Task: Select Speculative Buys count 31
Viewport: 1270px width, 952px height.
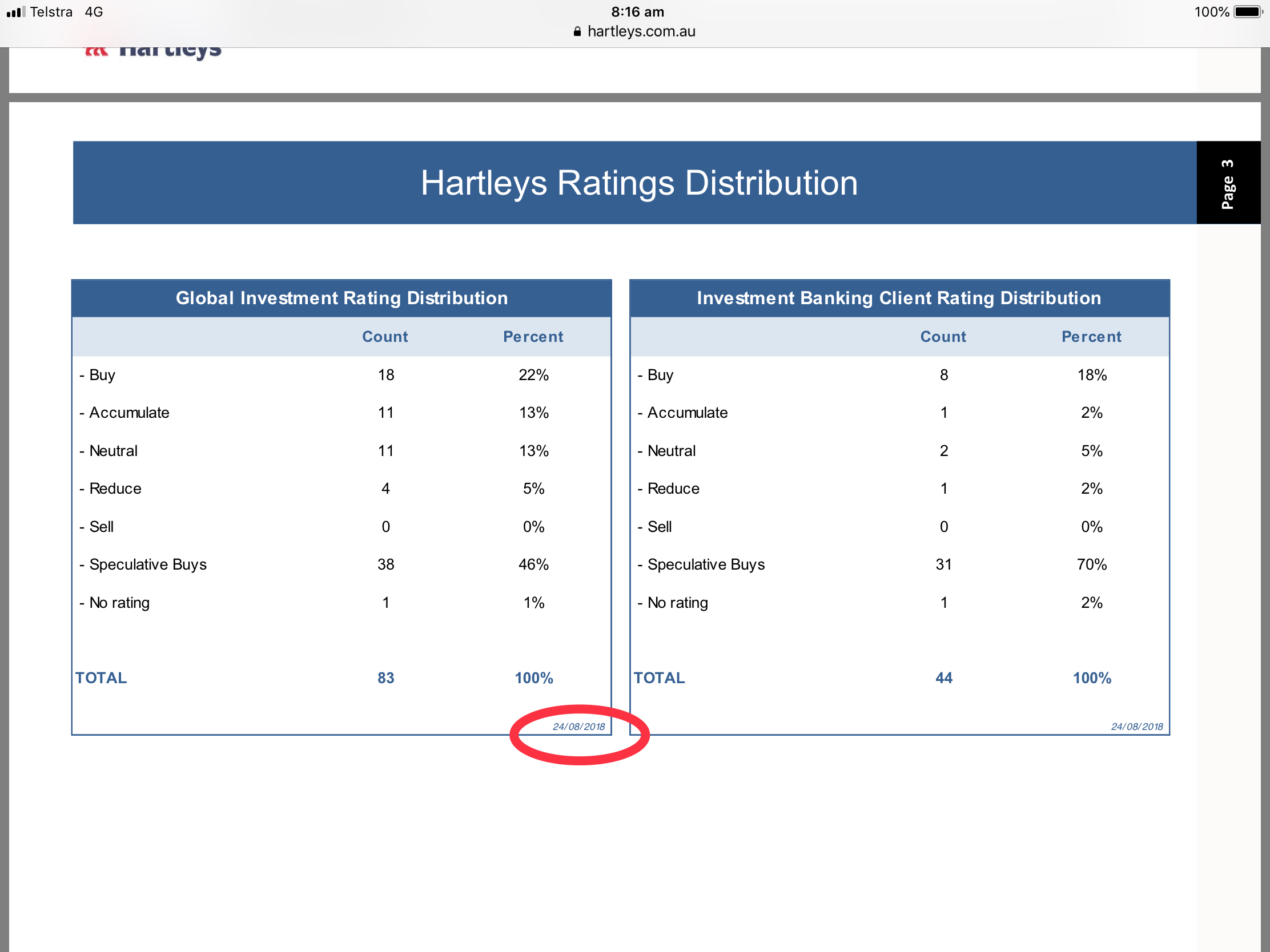Action: pos(944,564)
